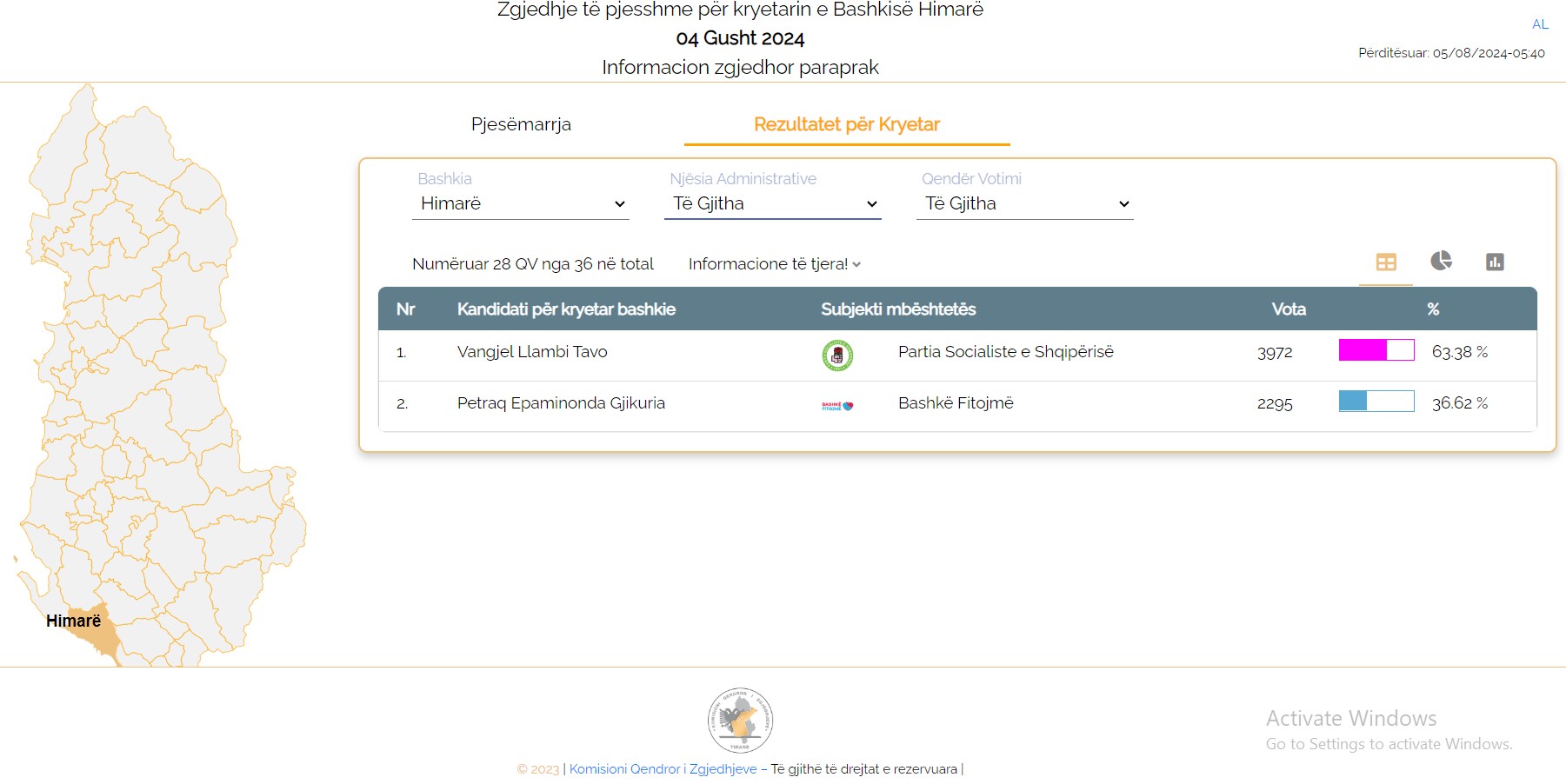Open the Bashkia dropdown showing Himarë
The height and width of the screenshot is (784, 1566).
[521, 203]
